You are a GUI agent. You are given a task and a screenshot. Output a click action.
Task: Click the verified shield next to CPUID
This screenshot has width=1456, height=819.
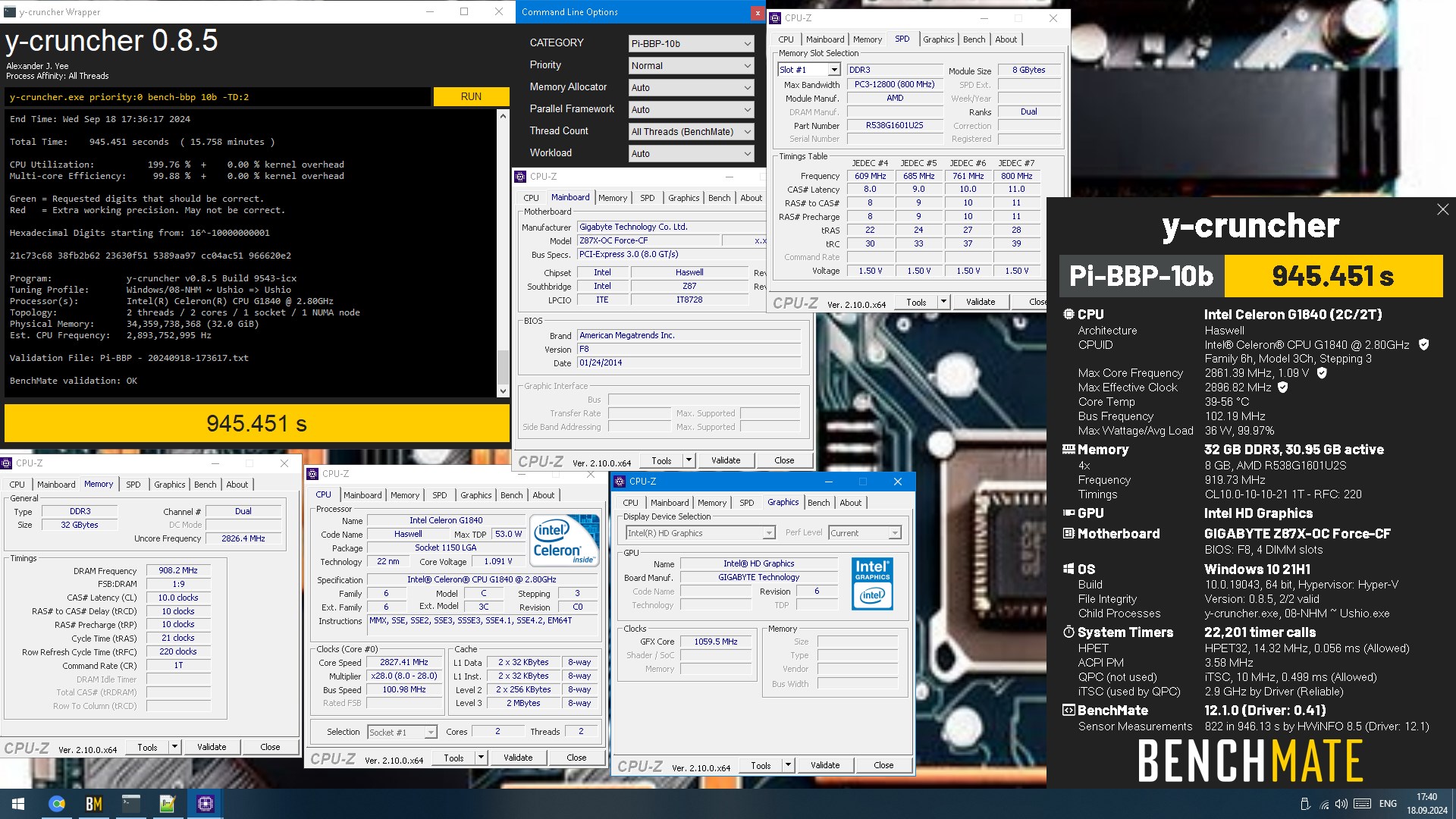click(x=1423, y=344)
